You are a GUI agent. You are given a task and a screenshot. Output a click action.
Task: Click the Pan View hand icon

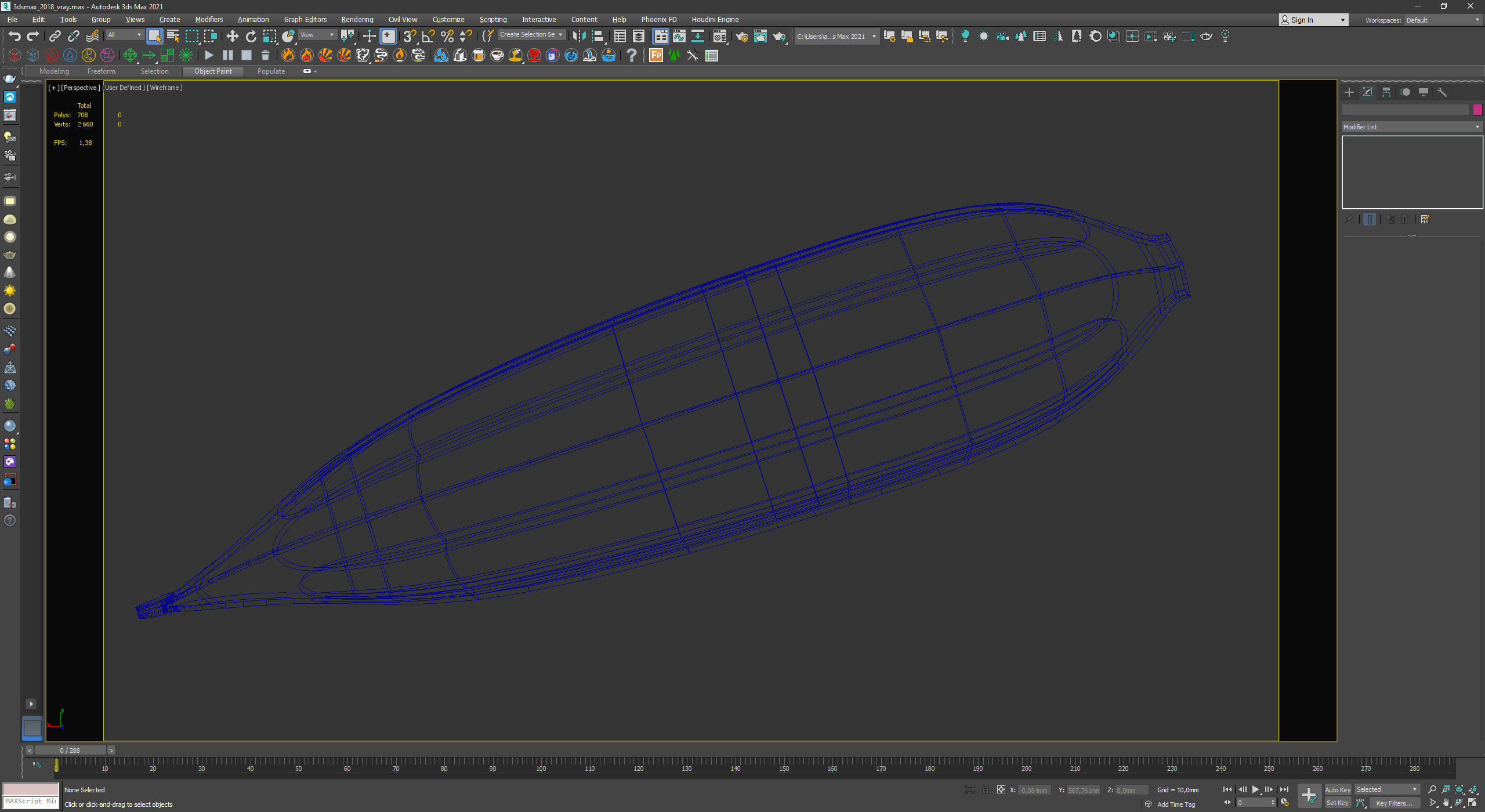pyautogui.click(x=1446, y=803)
